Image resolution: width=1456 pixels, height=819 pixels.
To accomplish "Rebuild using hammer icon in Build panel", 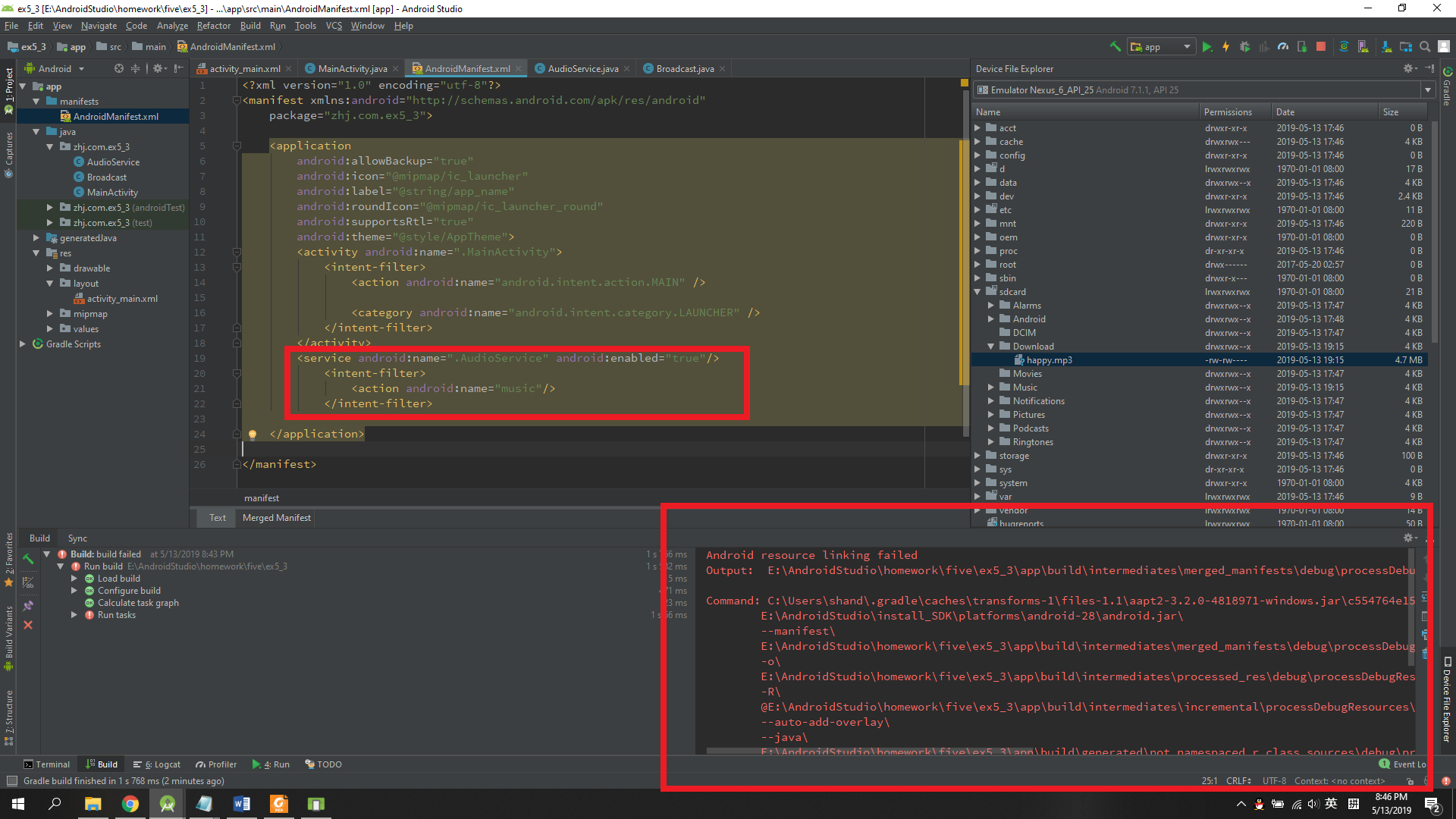I will [x=28, y=560].
